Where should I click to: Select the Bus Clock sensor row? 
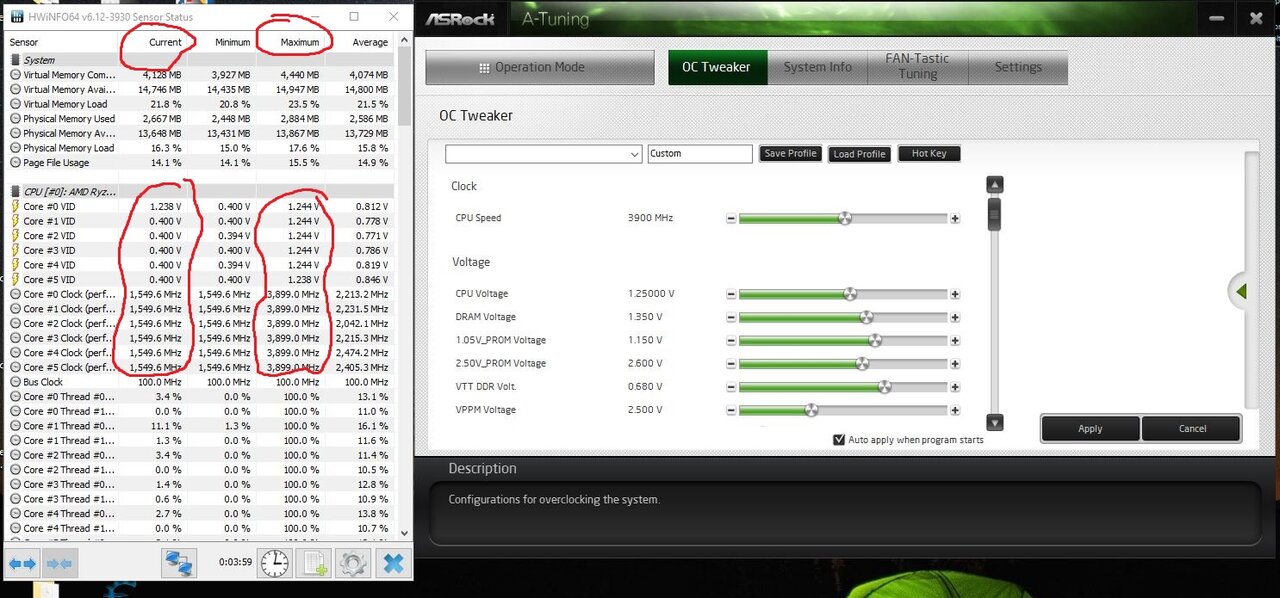(x=200, y=382)
